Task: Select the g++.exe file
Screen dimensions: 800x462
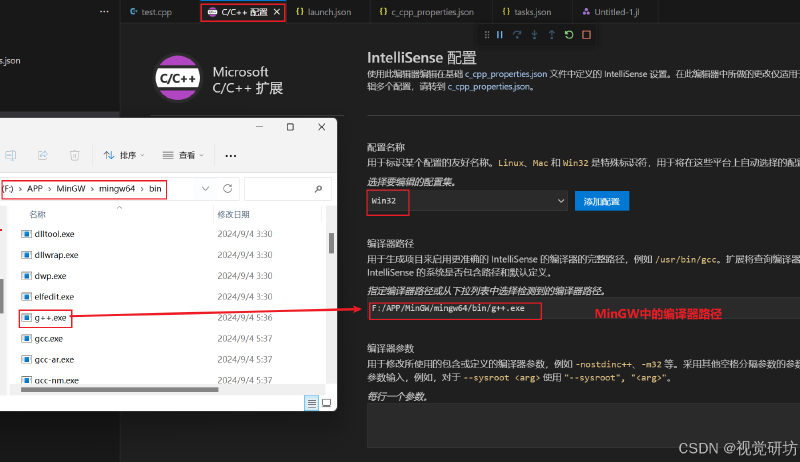Action: pyautogui.click(x=50, y=318)
